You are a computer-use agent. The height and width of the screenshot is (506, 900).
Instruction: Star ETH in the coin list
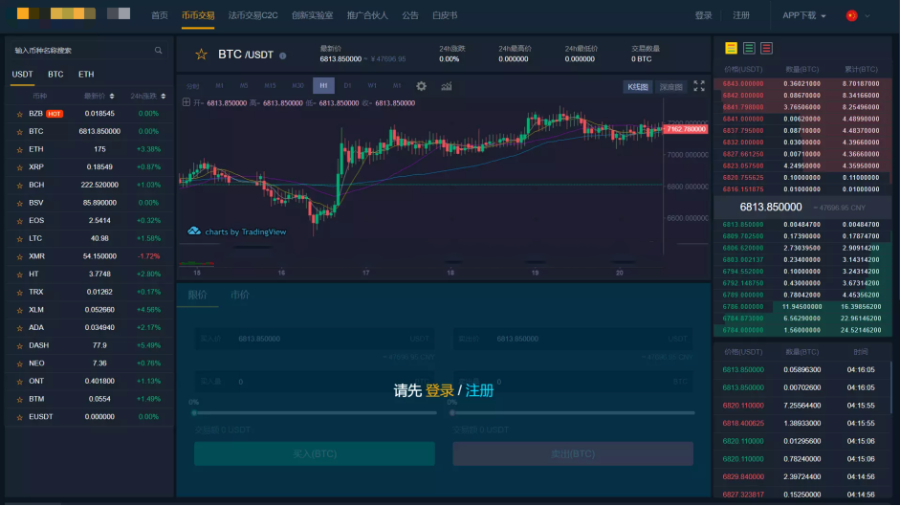tap(19, 148)
